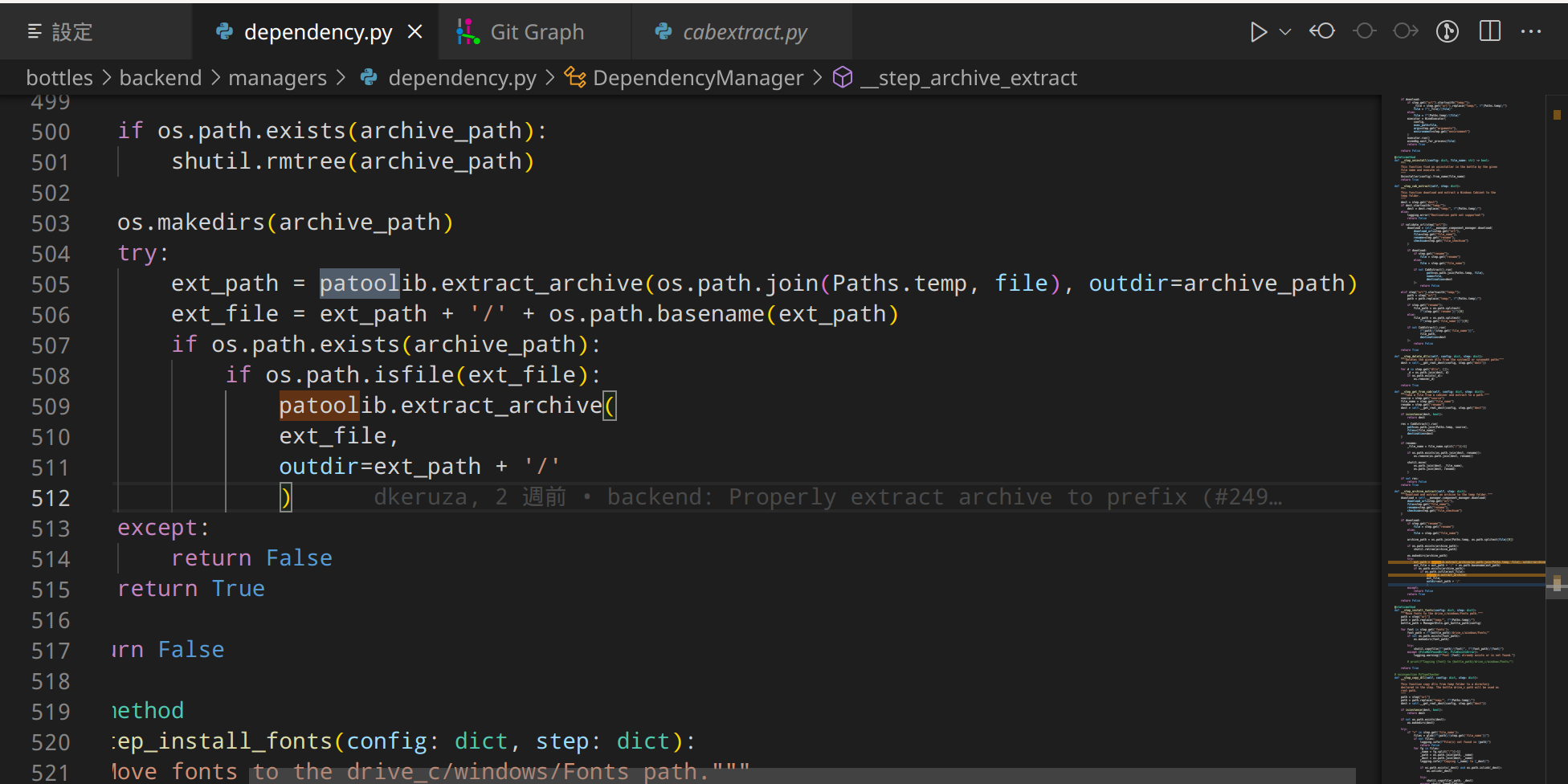Click the DependencyManager class symbol in breadcrumb
The height and width of the screenshot is (784, 1568).
coord(697,77)
